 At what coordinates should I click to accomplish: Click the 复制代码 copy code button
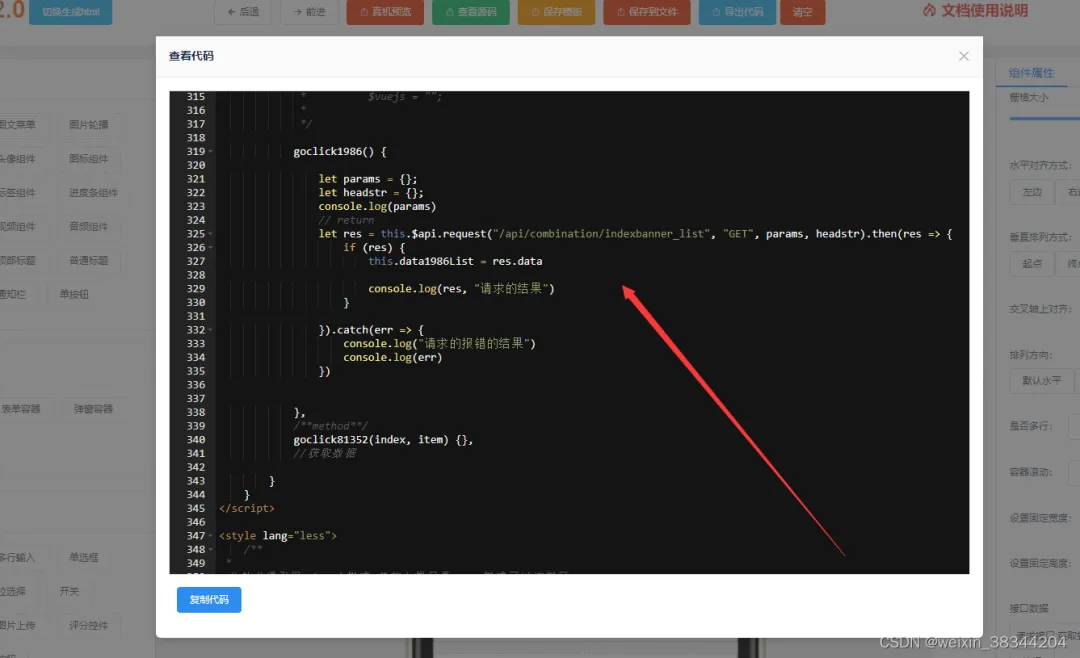209,599
